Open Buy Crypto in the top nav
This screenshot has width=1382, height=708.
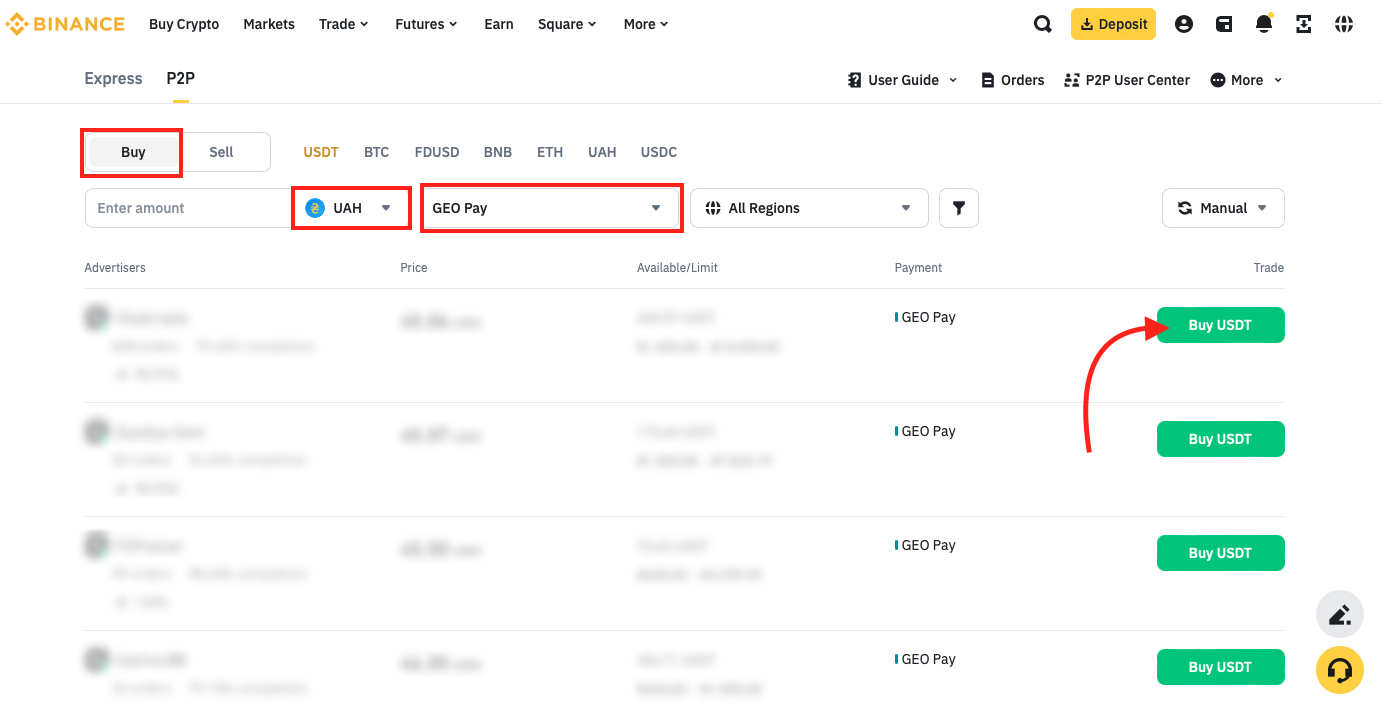(184, 24)
